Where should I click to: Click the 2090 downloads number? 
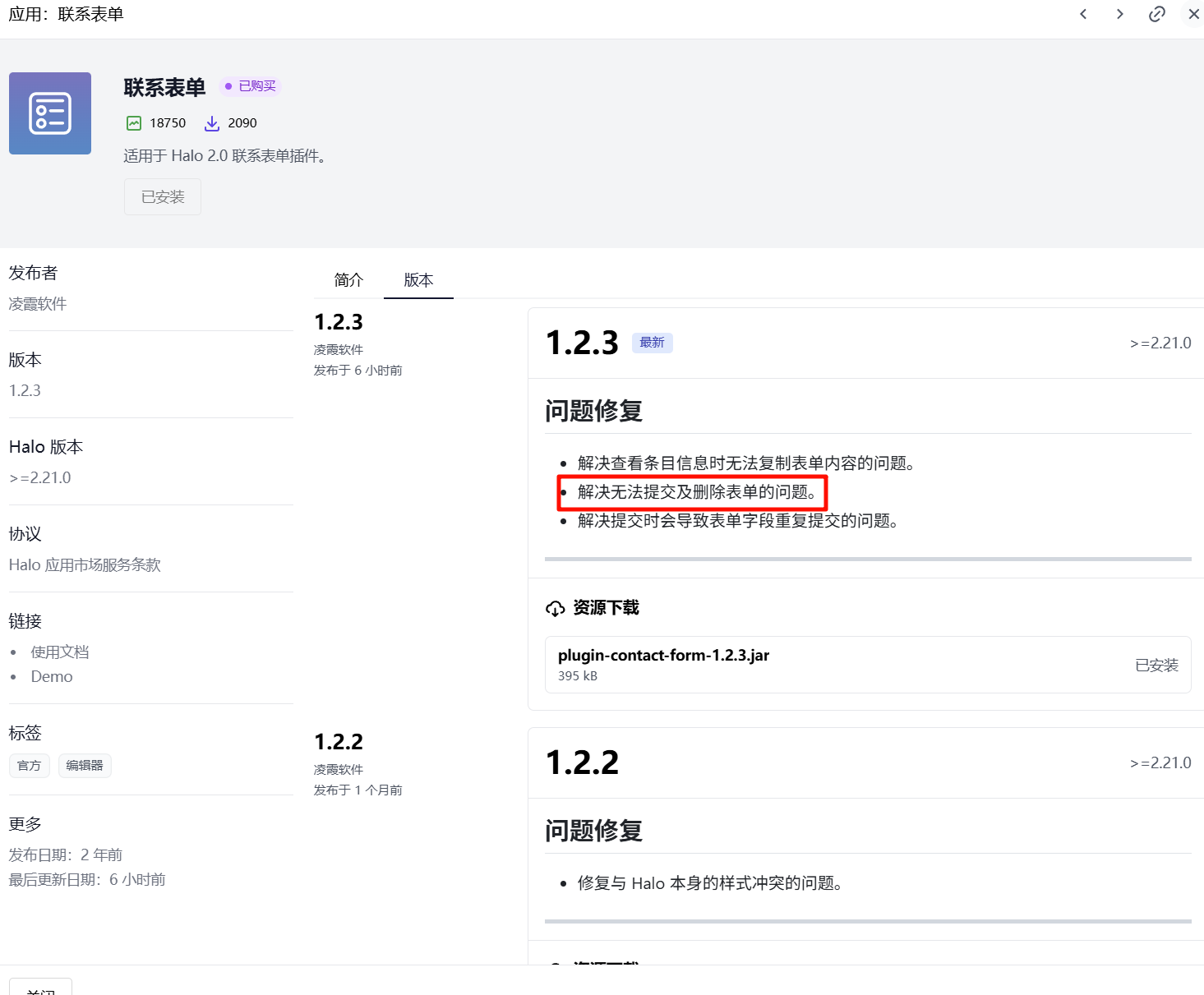point(242,123)
